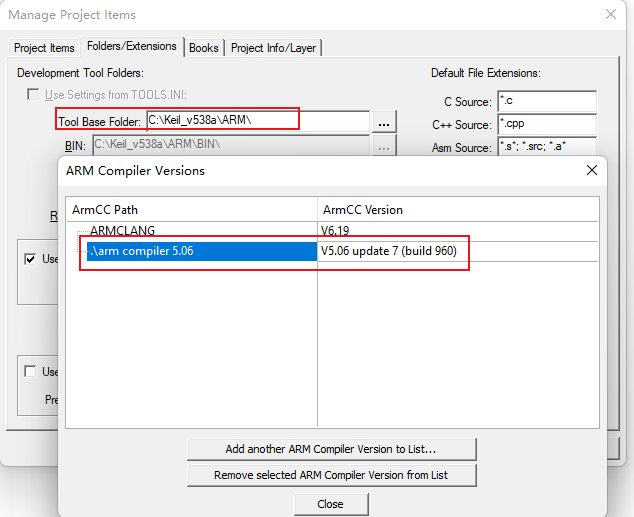Click the Tool Base Folder path field
This screenshot has width=634, height=517.
pos(222,120)
